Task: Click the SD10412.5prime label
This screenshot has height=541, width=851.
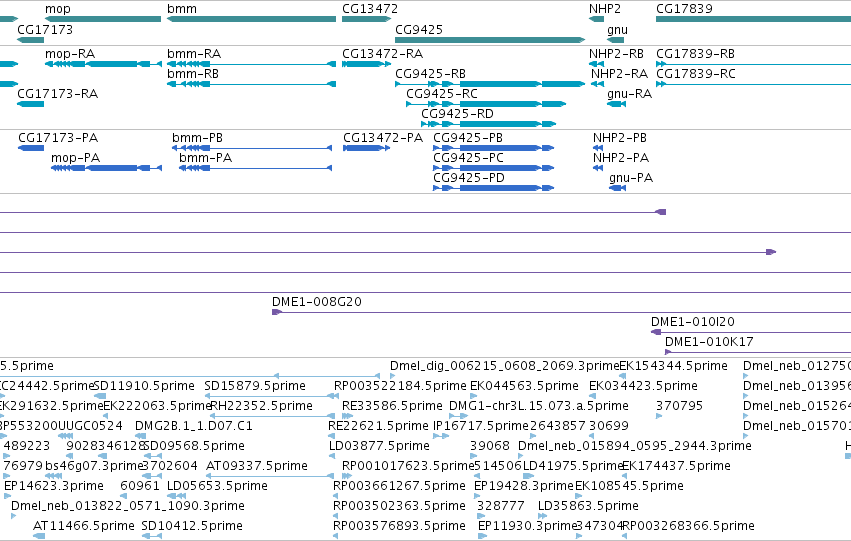Action: pyautogui.click(x=192, y=526)
